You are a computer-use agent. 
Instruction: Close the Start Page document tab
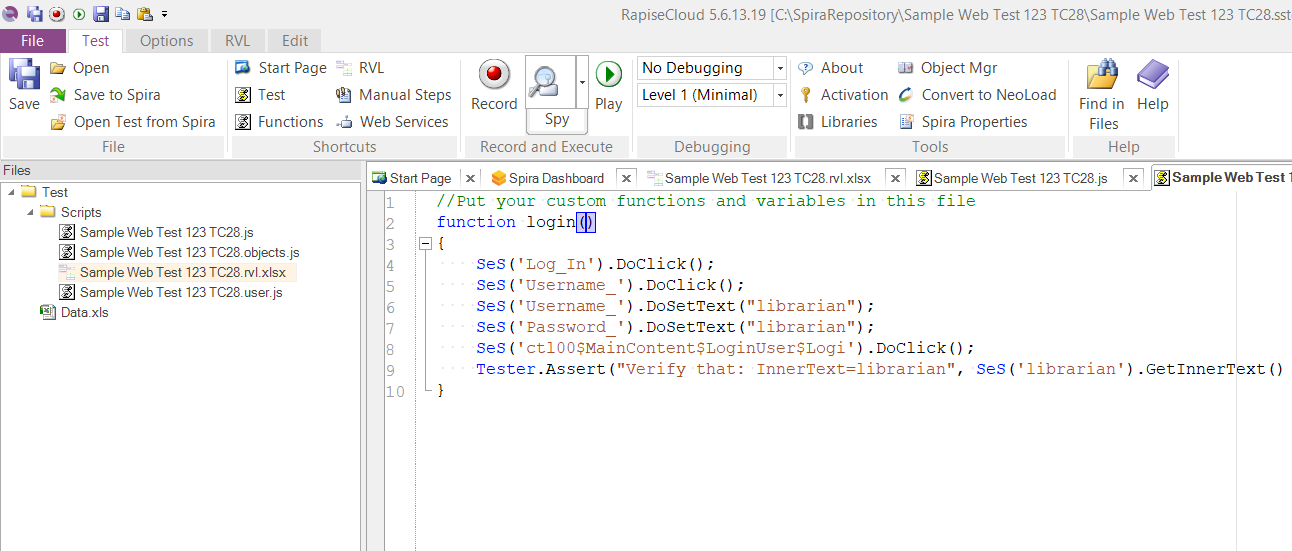[470, 178]
